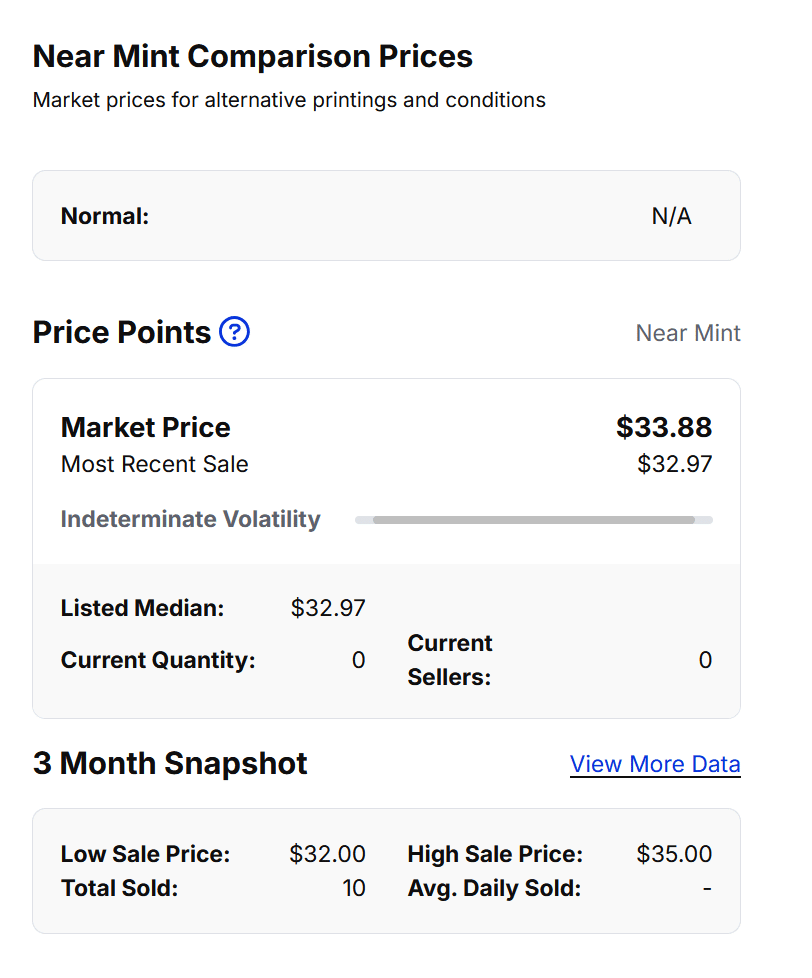Select the N/A value for Normal
This screenshot has height=978, width=812.
[672, 215]
